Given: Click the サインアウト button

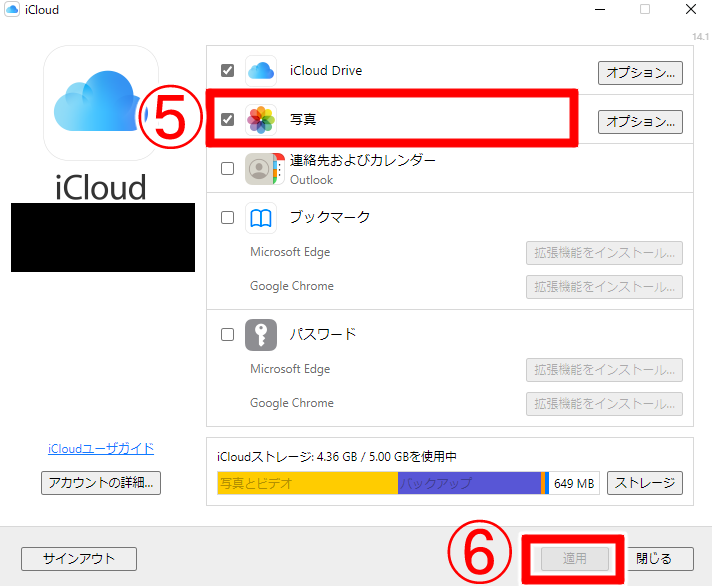Looking at the screenshot, I should click(79, 559).
